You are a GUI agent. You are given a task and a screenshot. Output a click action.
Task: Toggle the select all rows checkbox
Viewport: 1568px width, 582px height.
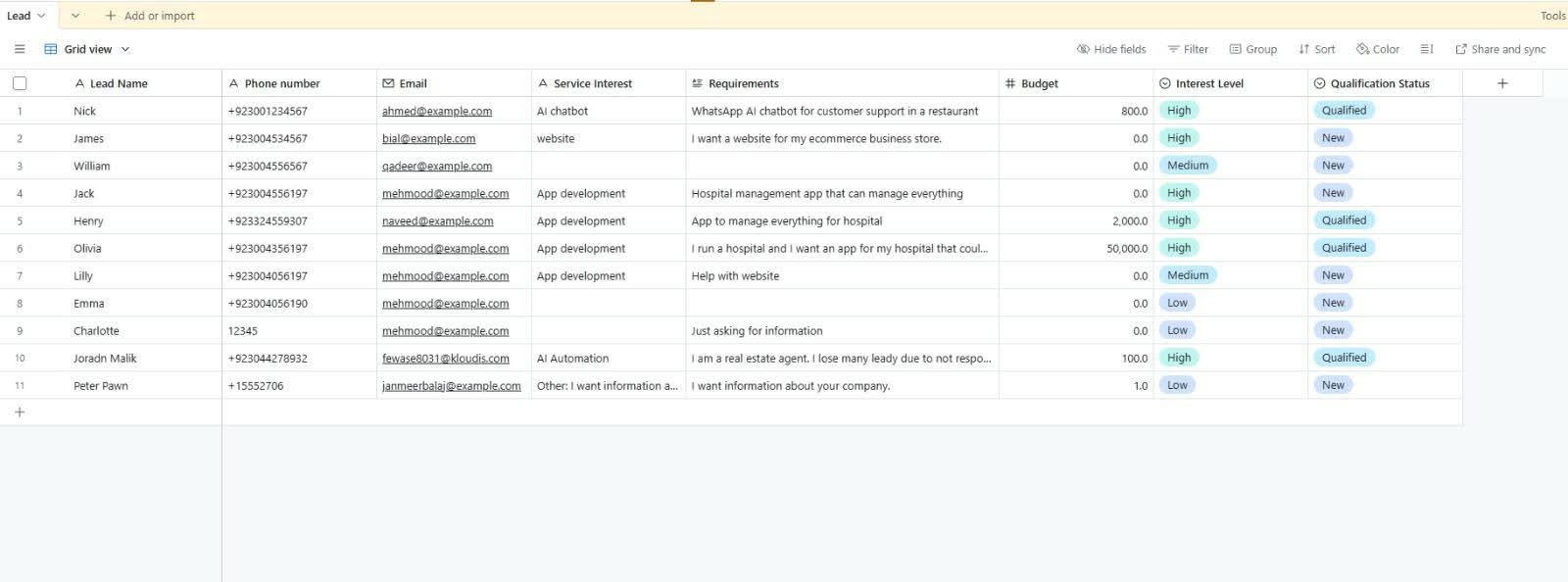[20, 83]
